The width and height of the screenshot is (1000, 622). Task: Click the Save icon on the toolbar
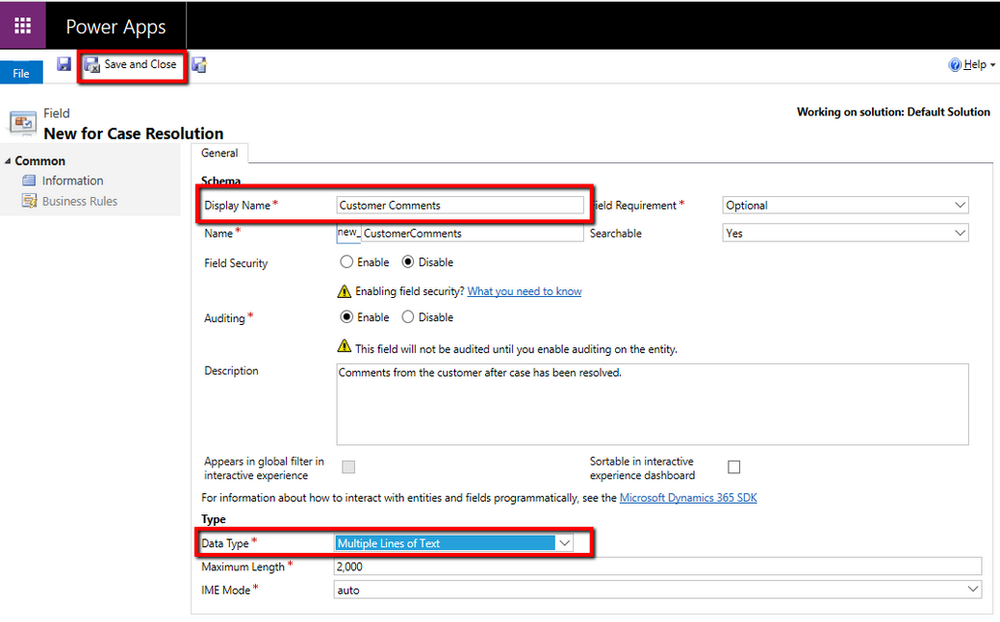(63, 63)
